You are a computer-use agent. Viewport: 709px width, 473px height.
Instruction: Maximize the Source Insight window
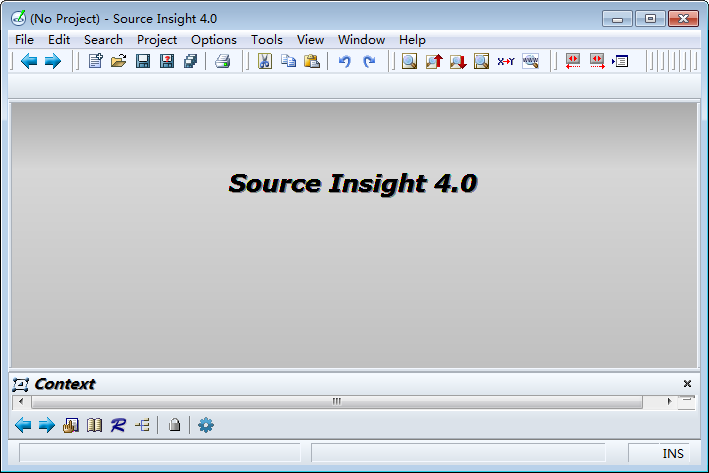(x=650, y=19)
